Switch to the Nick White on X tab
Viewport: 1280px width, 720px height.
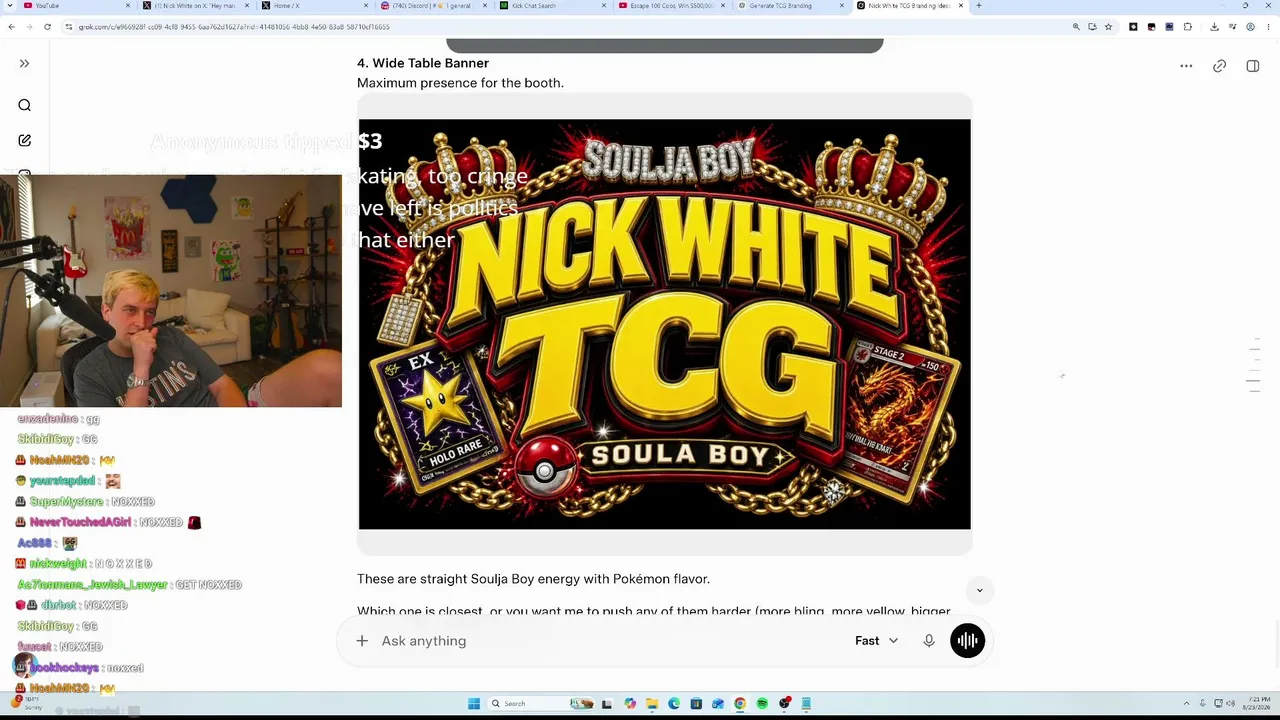pos(194,6)
